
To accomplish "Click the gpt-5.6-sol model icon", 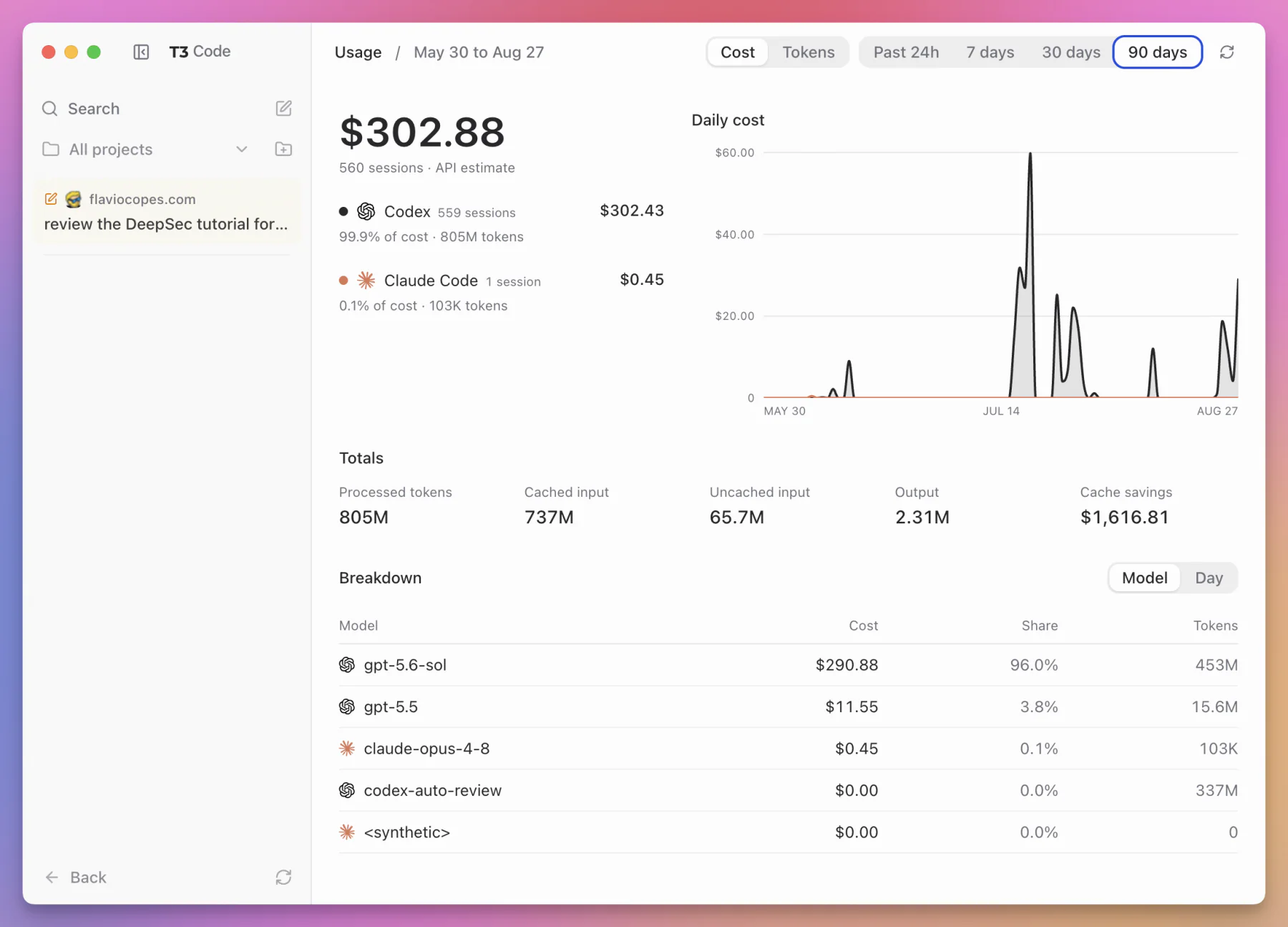I will click(347, 665).
